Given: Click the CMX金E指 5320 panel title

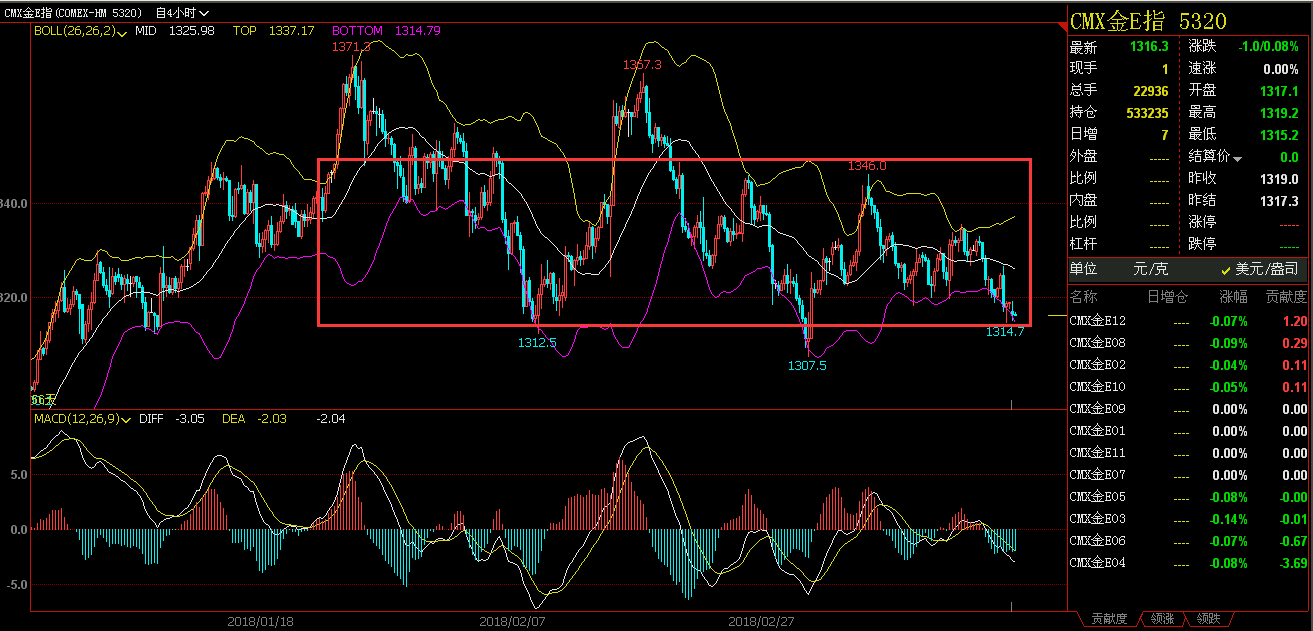Looking at the screenshot, I should click(1148, 21).
